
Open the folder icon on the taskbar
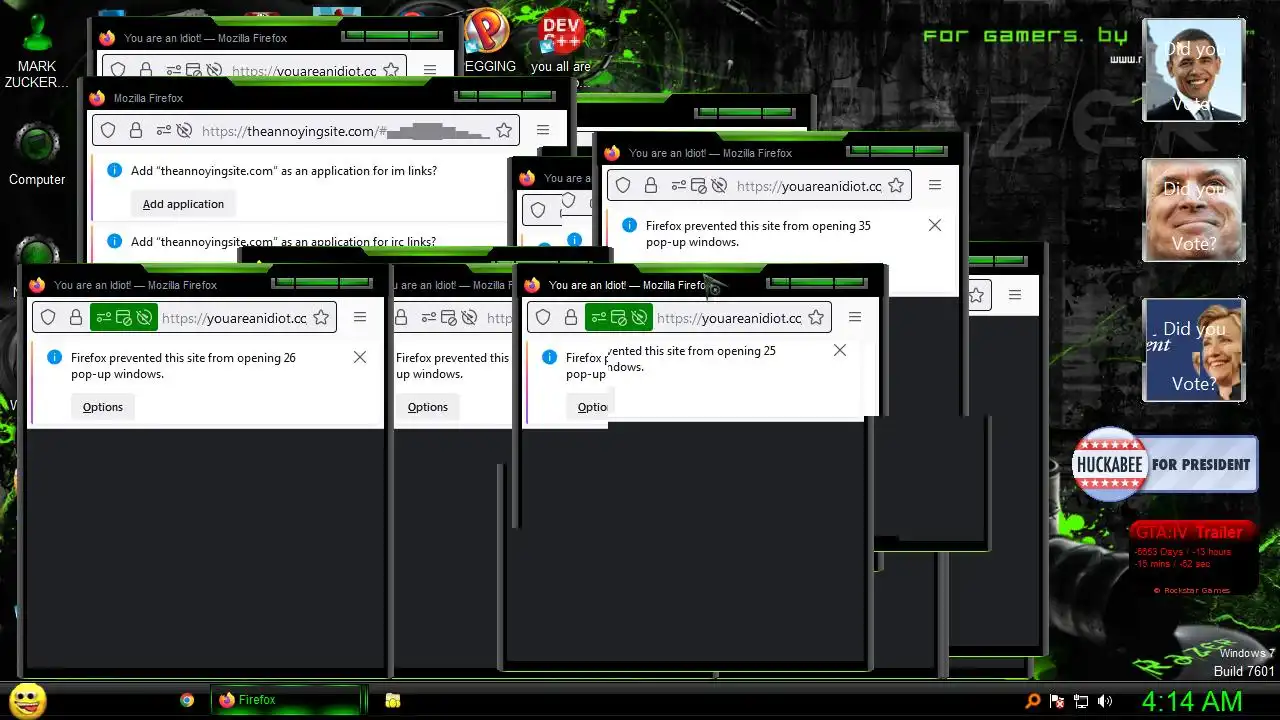[393, 701]
